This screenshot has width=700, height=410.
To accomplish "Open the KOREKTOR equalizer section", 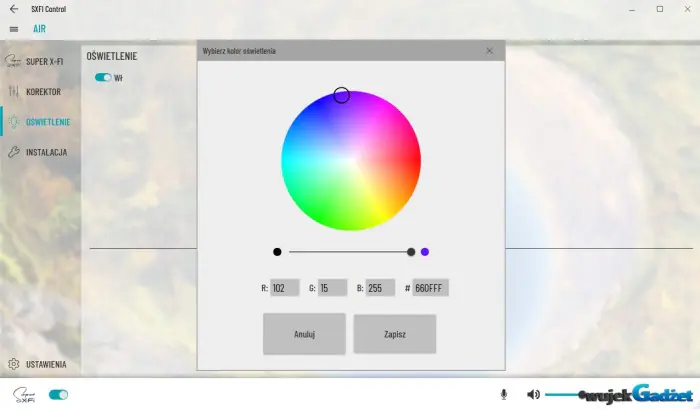I will pyautogui.click(x=40, y=92).
